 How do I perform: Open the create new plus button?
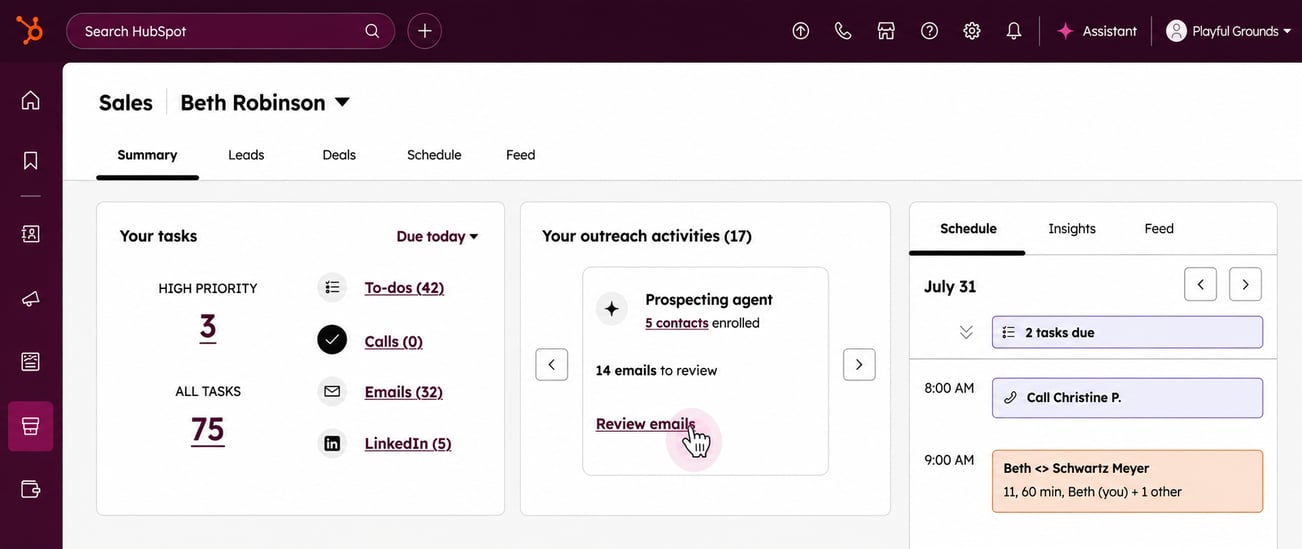click(x=424, y=31)
